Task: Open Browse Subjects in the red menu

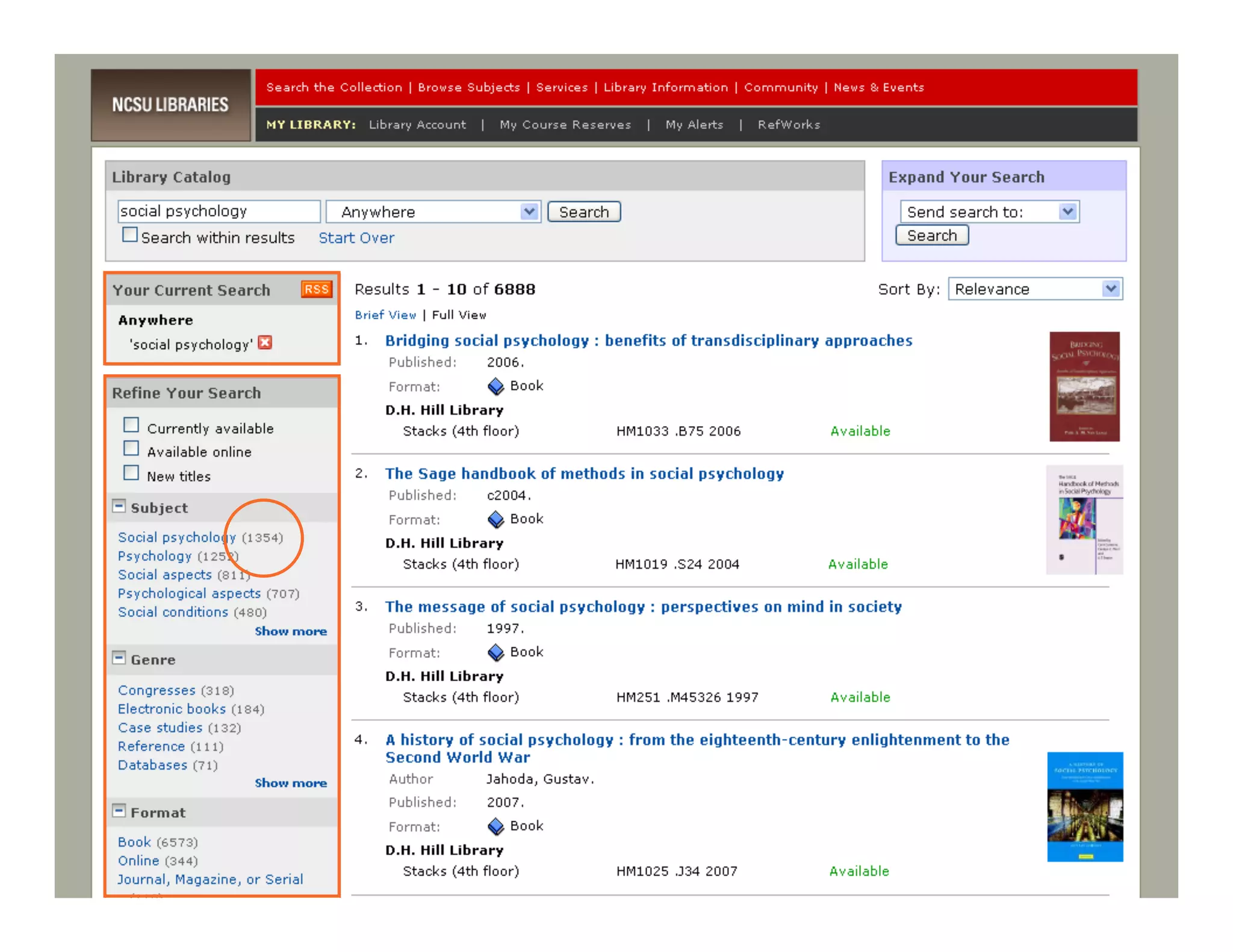Action: pyautogui.click(x=468, y=87)
